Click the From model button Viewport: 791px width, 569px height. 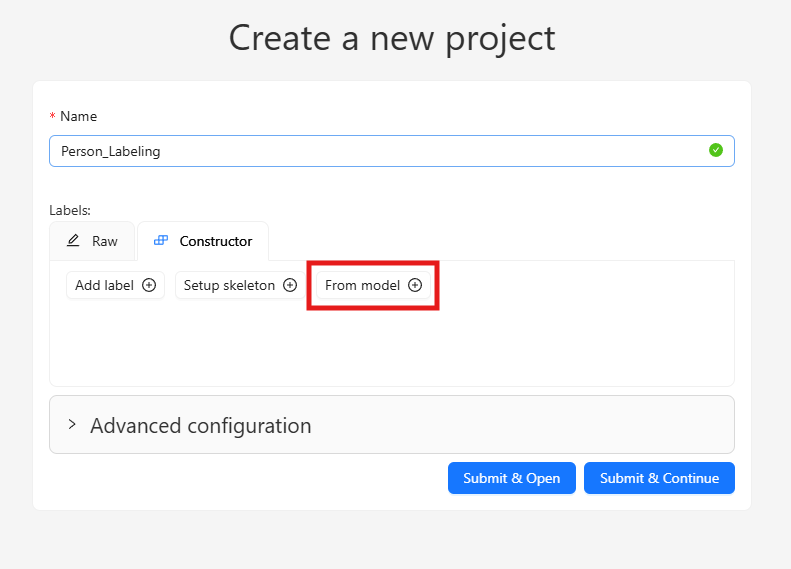[x=373, y=285]
